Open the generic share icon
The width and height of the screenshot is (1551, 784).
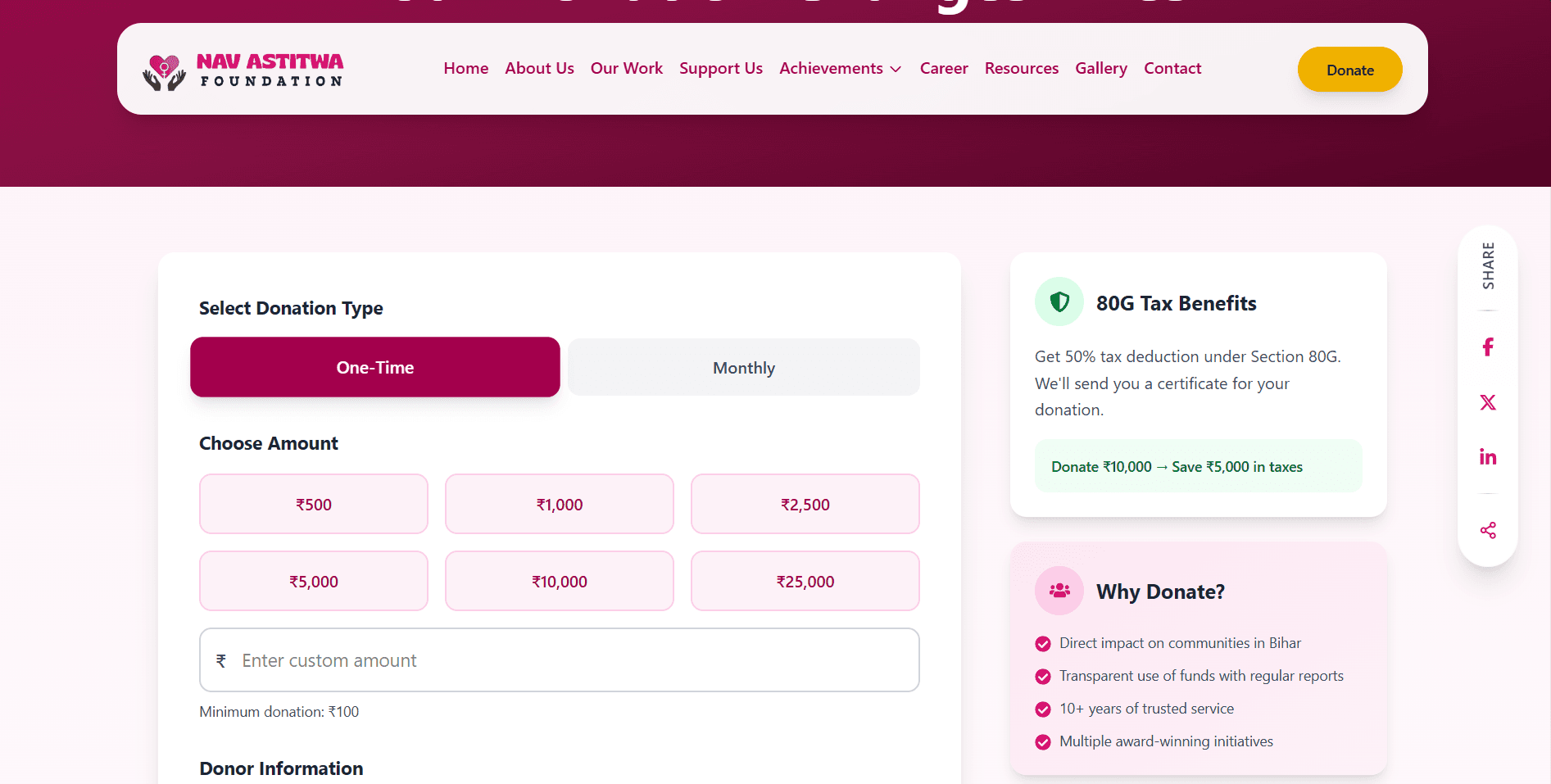[1488, 530]
